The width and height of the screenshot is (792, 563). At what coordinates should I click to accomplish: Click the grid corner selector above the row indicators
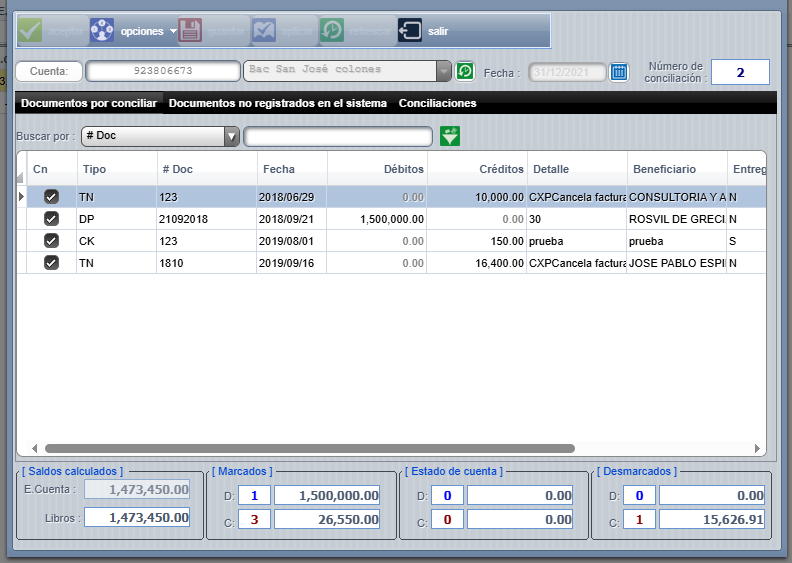click(x=21, y=177)
